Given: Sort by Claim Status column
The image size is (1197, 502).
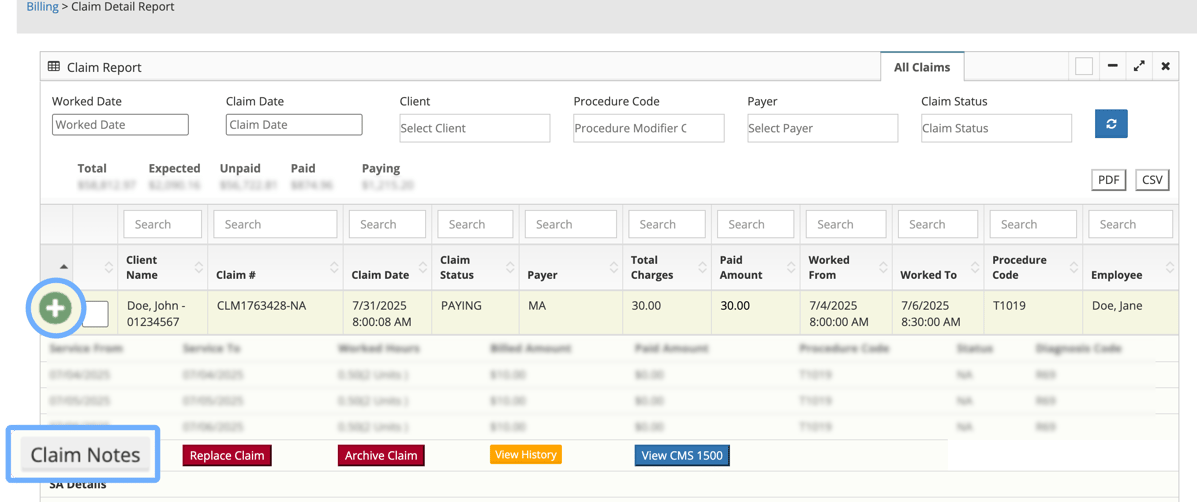Looking at the screenshot, I should pyautogui.click(x=475, y=267).
